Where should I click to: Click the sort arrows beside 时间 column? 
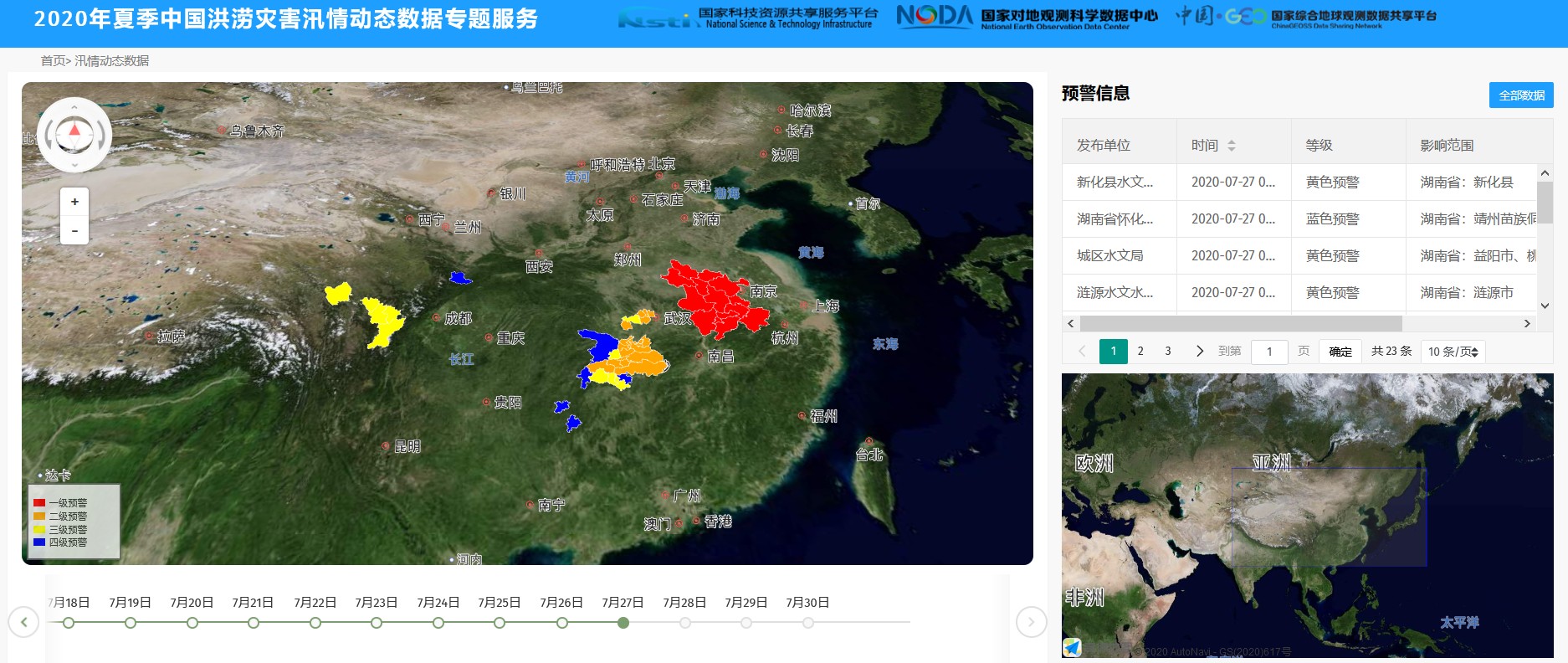click(x=1231, y=146)
